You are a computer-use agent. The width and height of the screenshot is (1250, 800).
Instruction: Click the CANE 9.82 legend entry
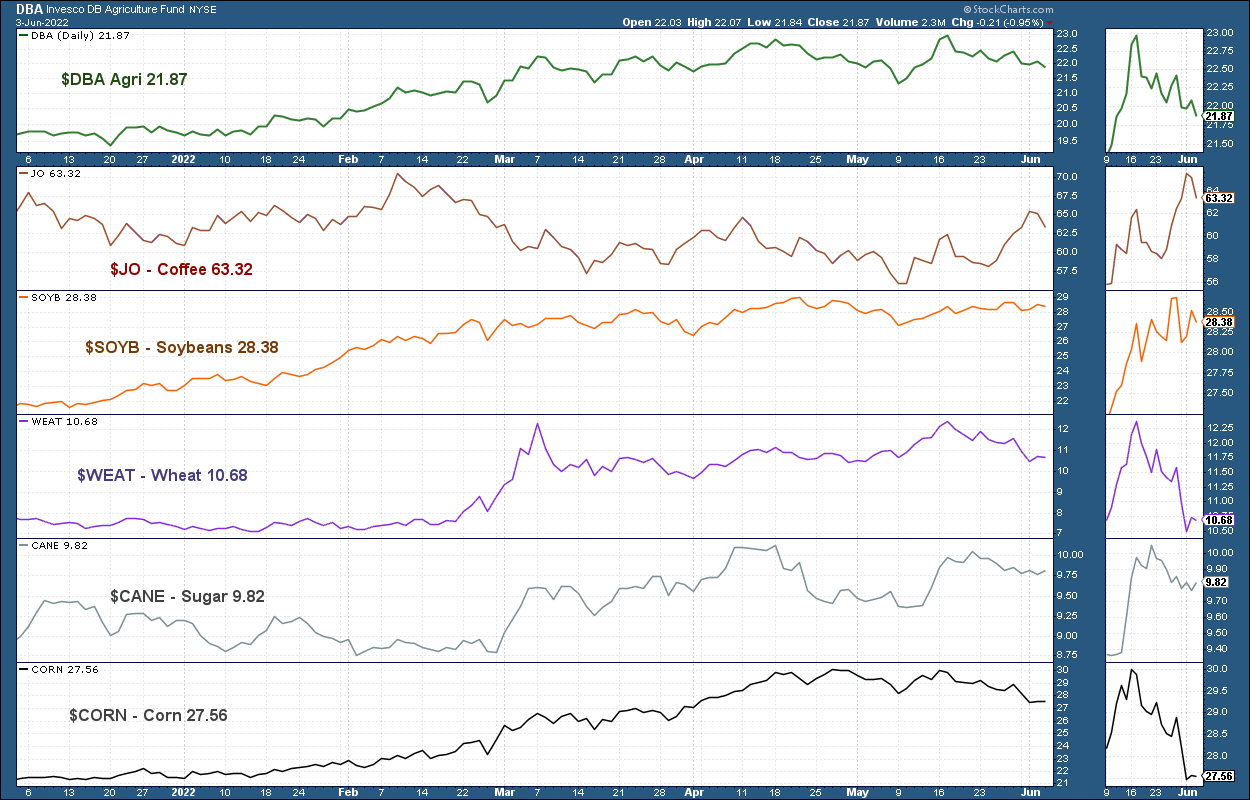(61, 545)
